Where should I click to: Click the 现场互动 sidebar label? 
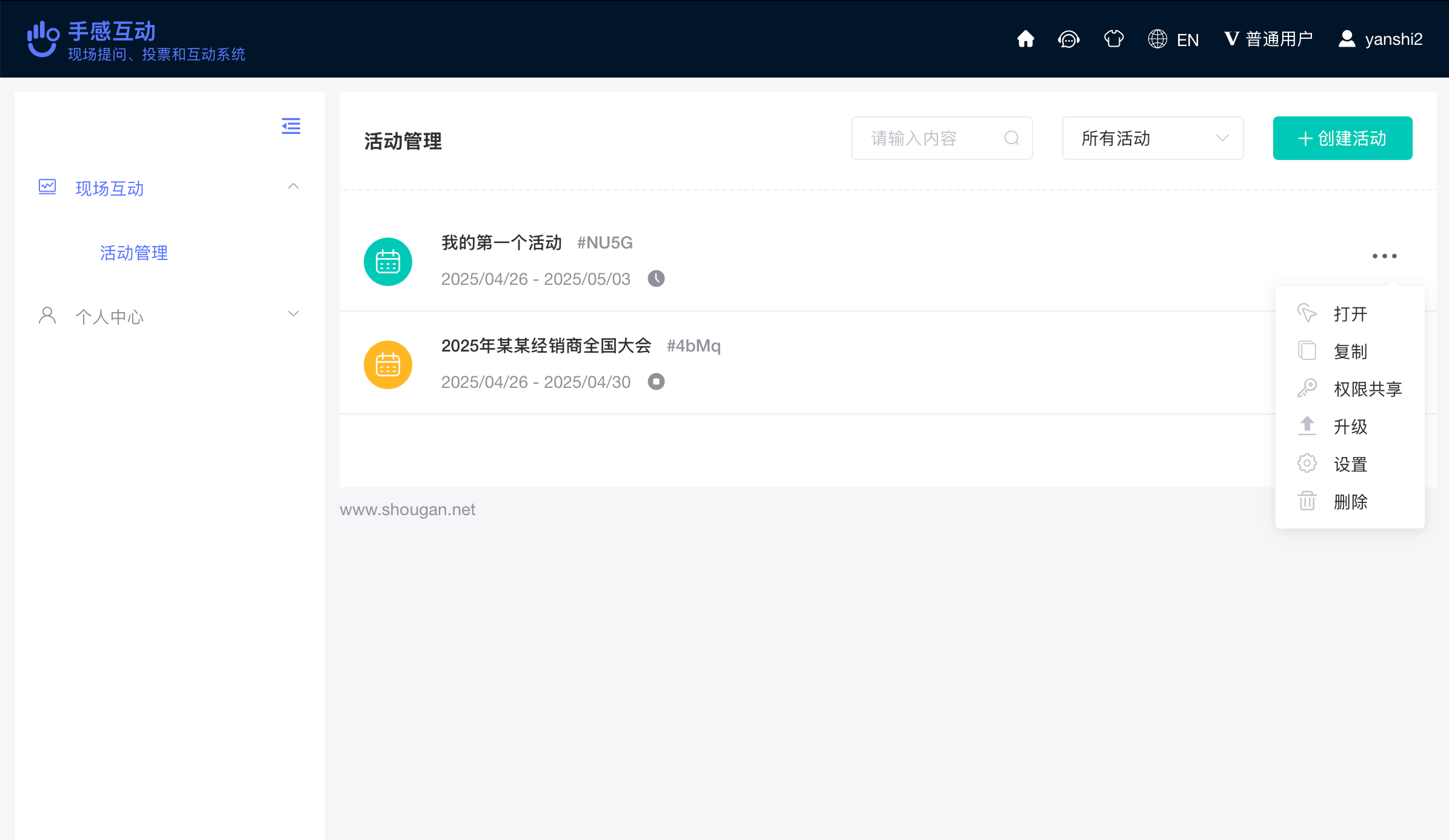pos(110,188)
